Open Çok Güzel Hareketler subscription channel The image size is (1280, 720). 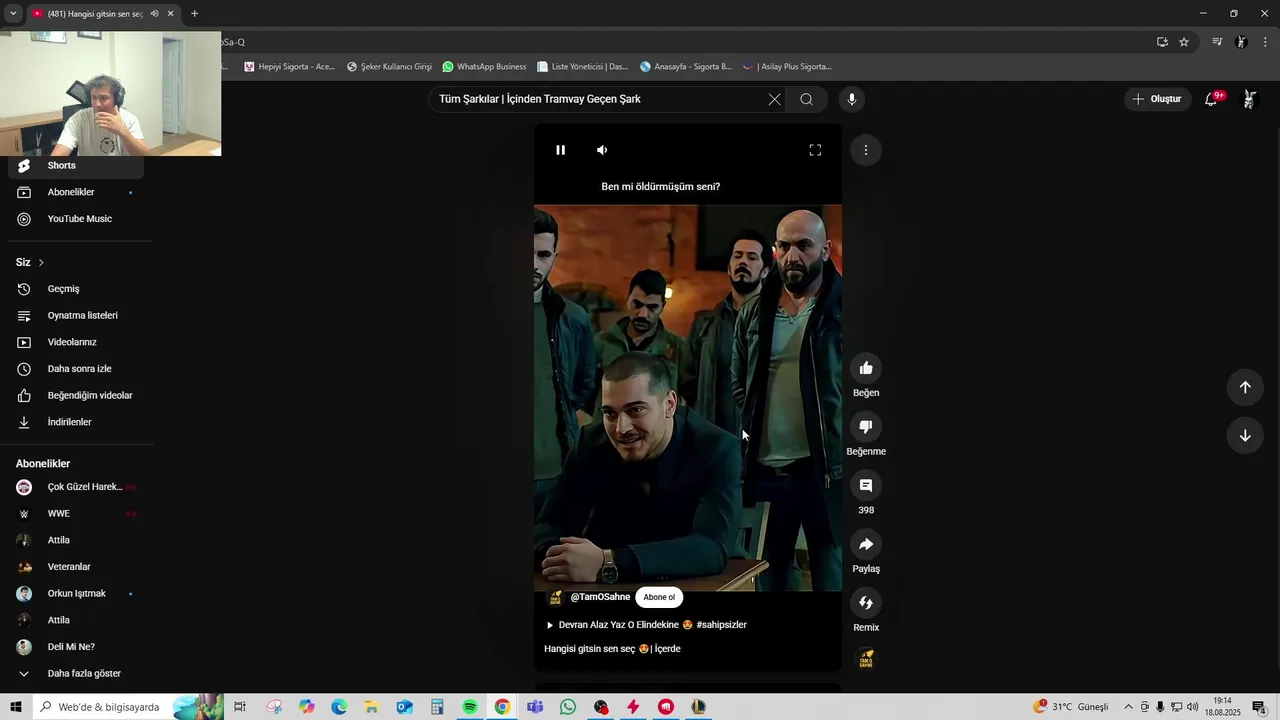pos(76,487)
